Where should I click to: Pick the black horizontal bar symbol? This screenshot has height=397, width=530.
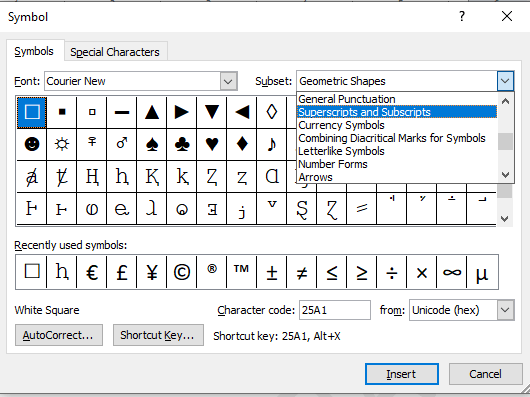click(122, 112)
